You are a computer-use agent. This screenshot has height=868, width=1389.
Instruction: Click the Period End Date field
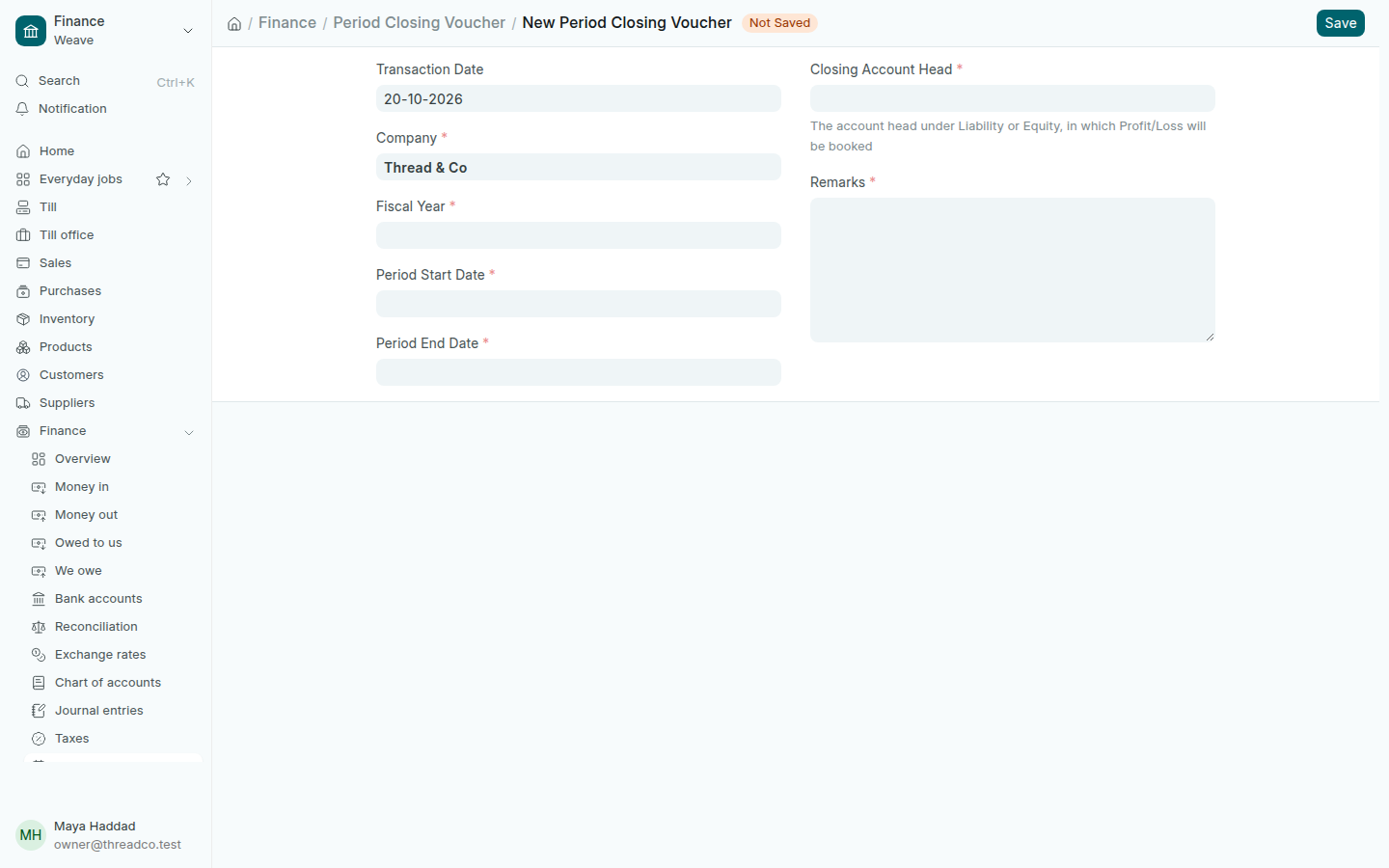point(579,372)
